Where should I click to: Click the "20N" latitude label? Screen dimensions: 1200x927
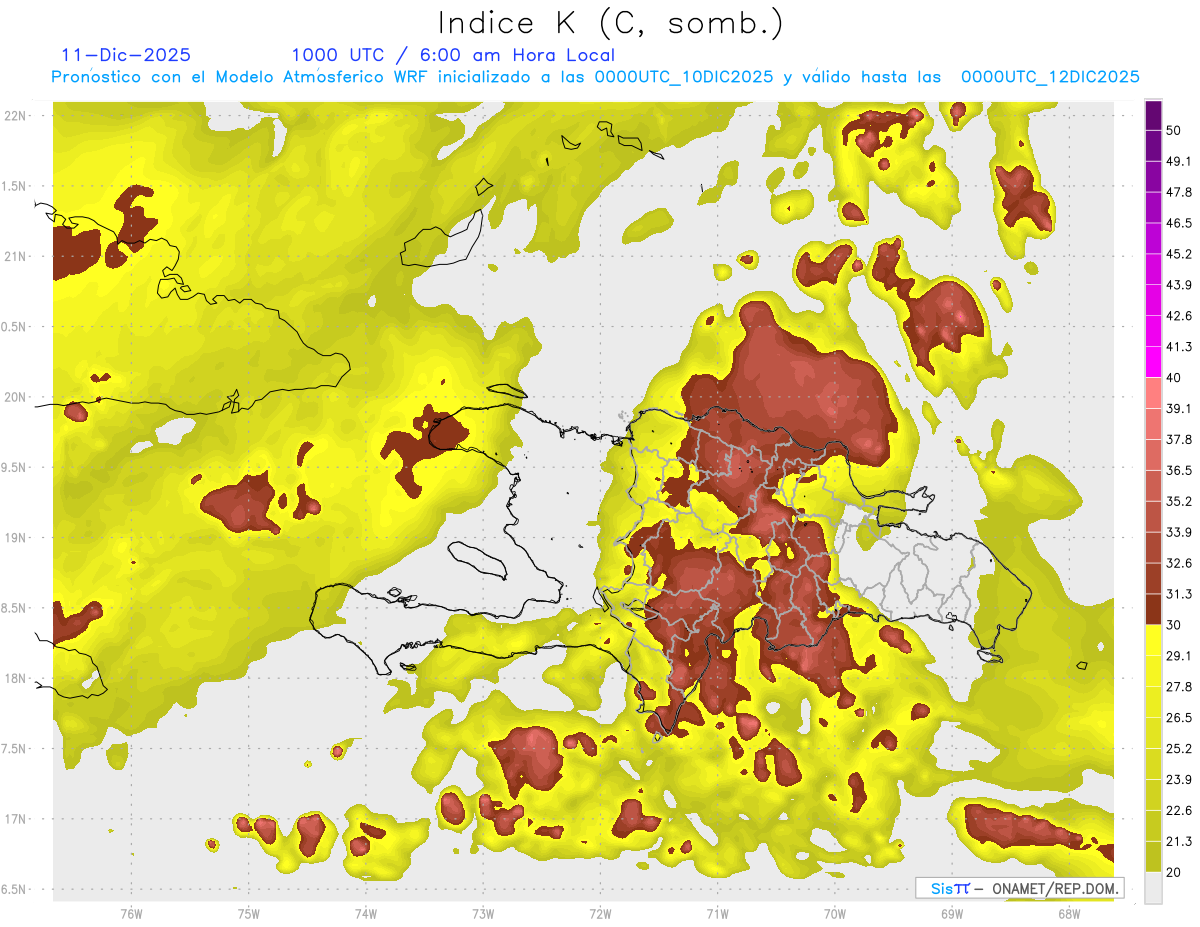tap(17, 397)
